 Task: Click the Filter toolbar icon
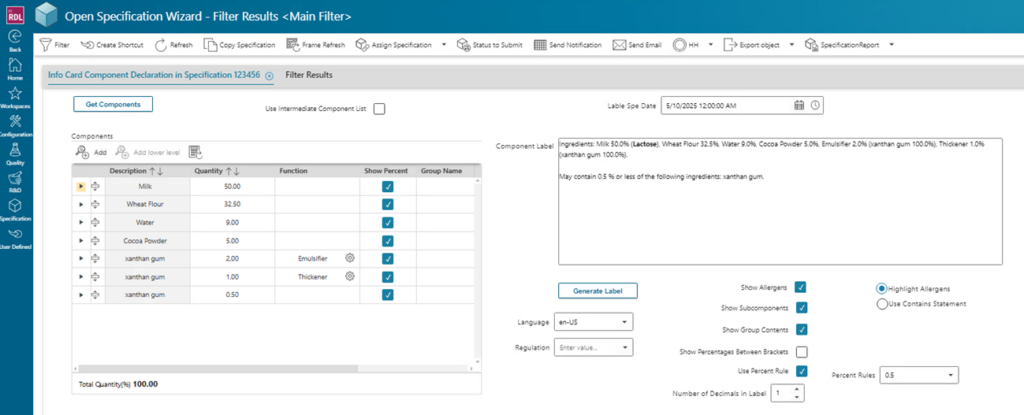45,45
